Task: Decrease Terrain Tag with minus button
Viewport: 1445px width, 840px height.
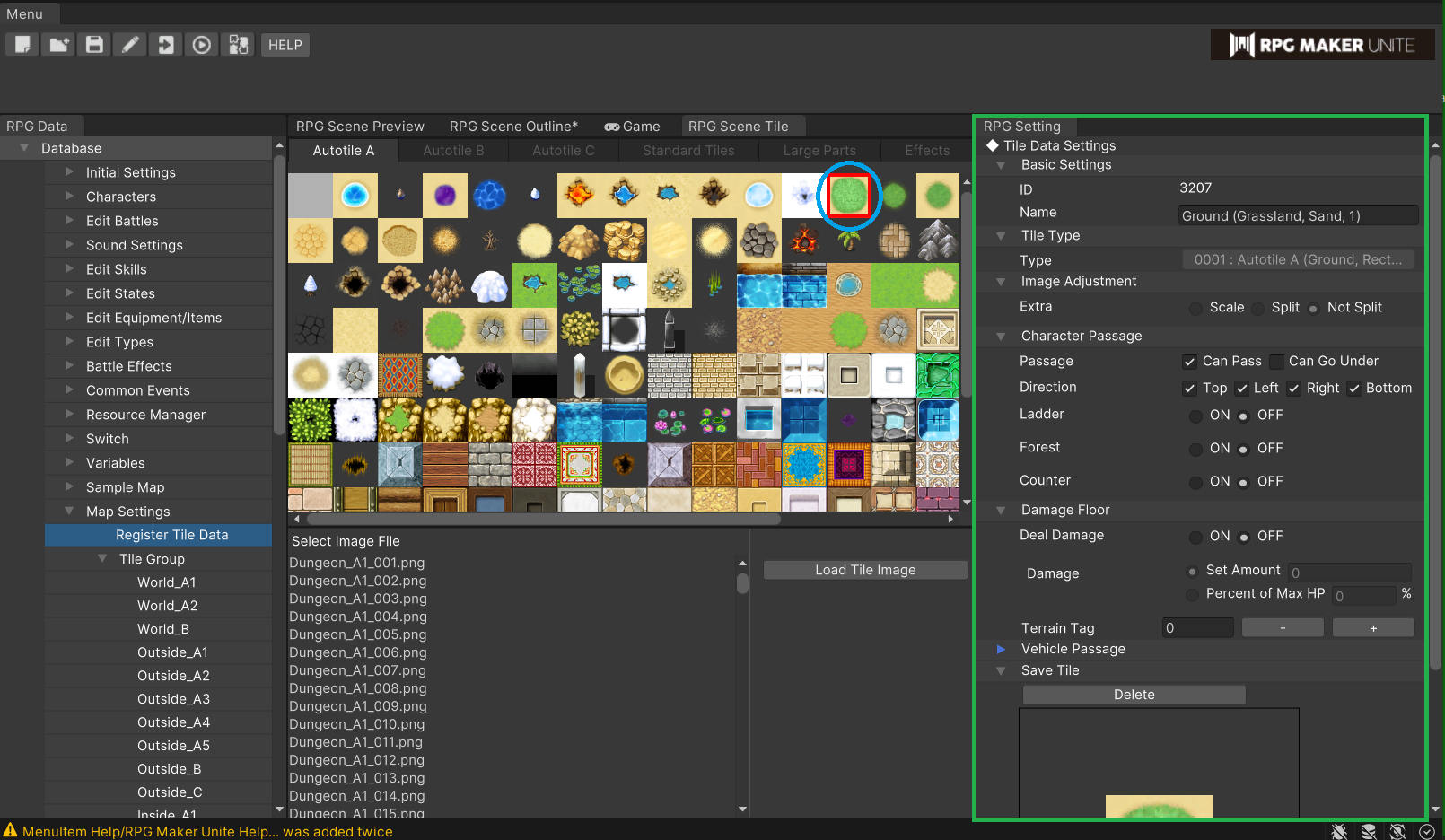Action: (x=1283, y=627)
